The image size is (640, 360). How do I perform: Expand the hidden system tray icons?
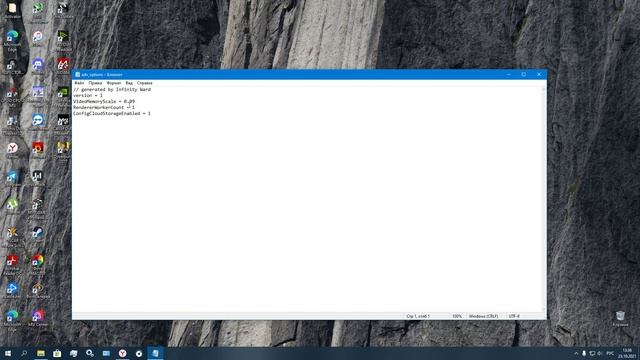point(576,353)
